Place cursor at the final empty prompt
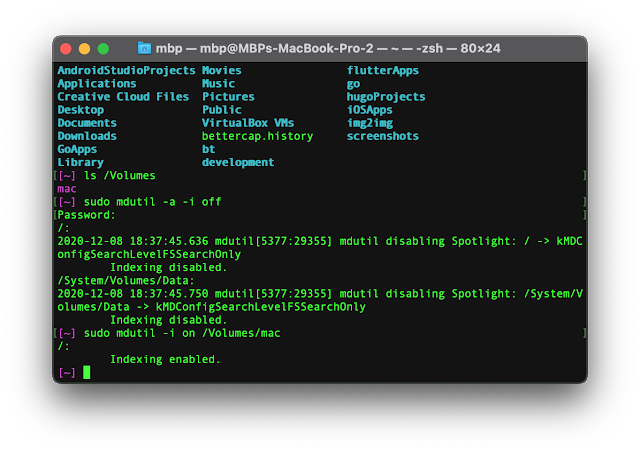The image size is (640, 453). point(87,372)
